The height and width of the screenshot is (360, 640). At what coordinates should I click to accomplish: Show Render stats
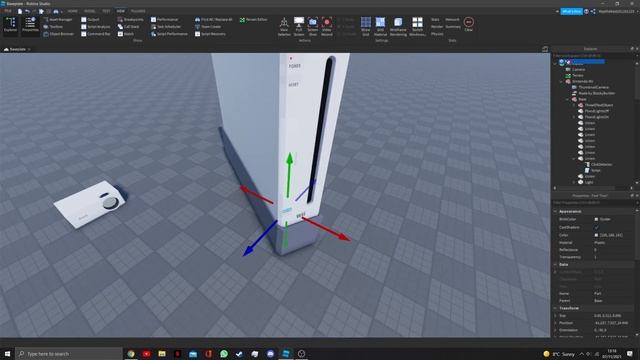437,27
